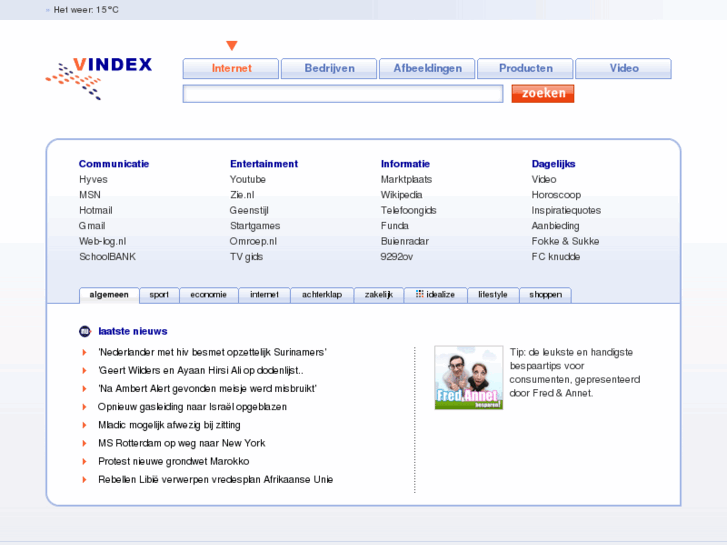Open gasleiding naar Israël headline
Viewport: 727px width, 545px height.
pyautogui.click(x=192, y=407)
